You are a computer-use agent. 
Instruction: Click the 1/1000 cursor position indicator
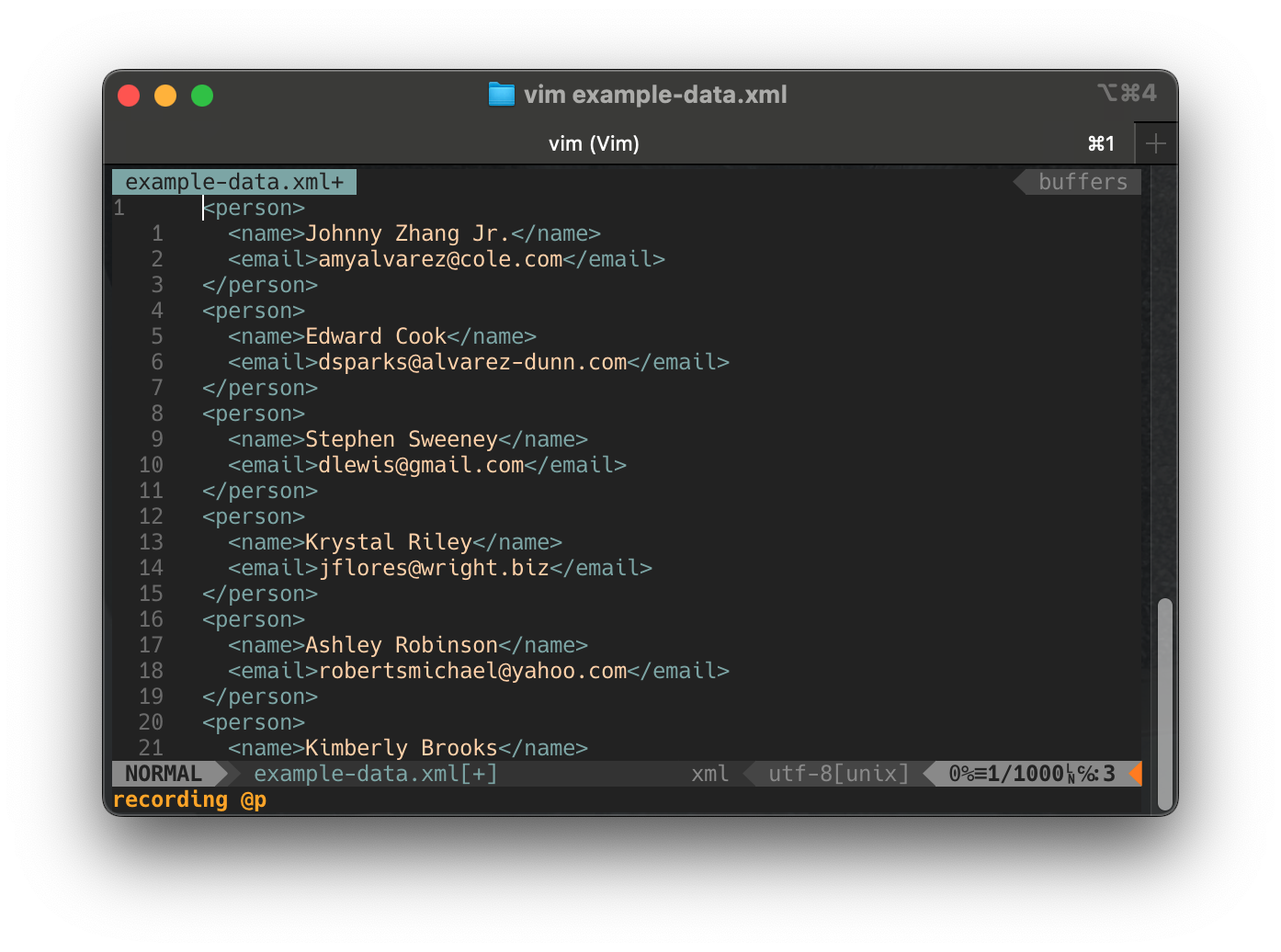coord(1015,774)
